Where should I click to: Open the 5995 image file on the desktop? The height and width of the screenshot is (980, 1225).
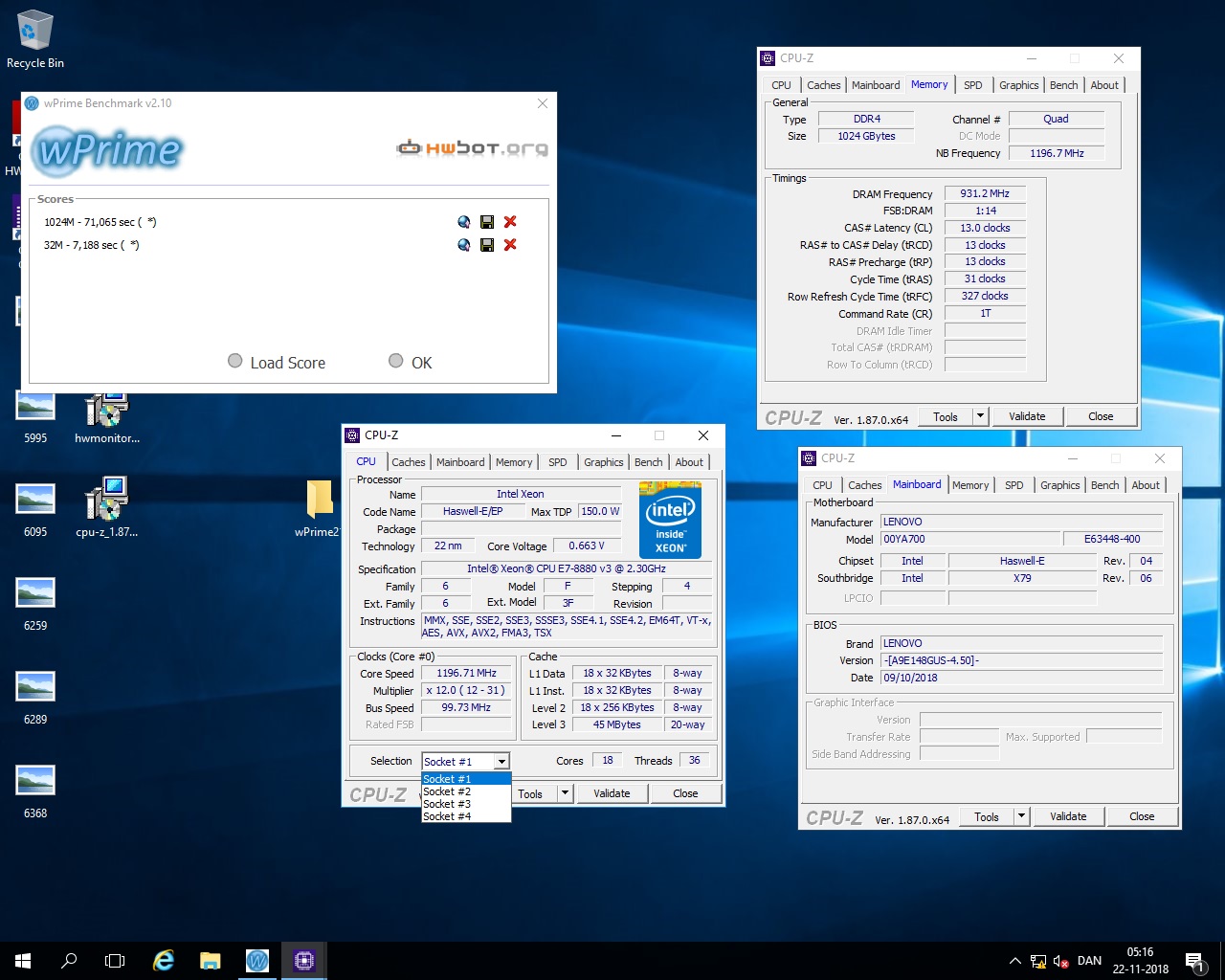(35, 418)
